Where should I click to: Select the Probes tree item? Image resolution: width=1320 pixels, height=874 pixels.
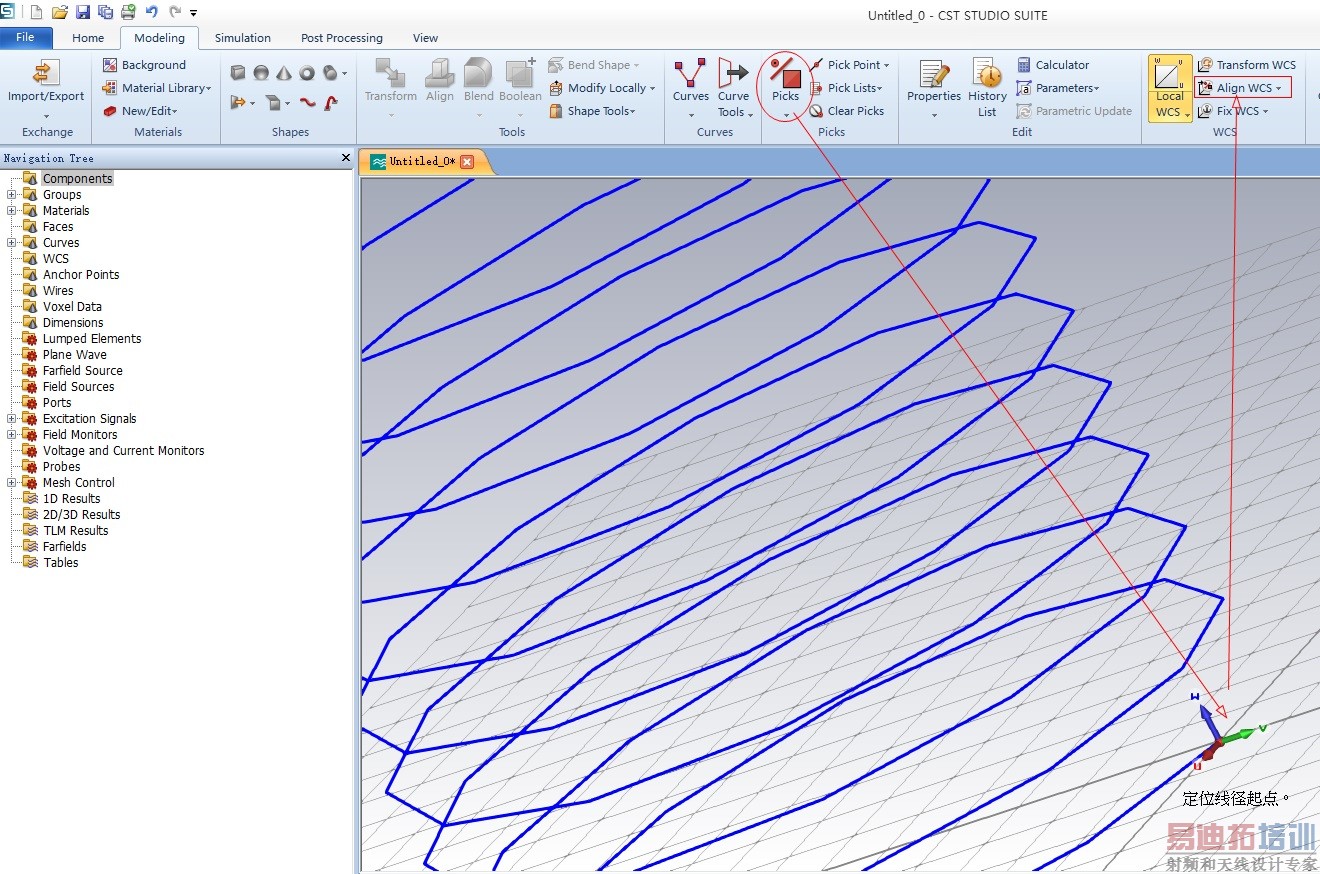coord(61,467)
